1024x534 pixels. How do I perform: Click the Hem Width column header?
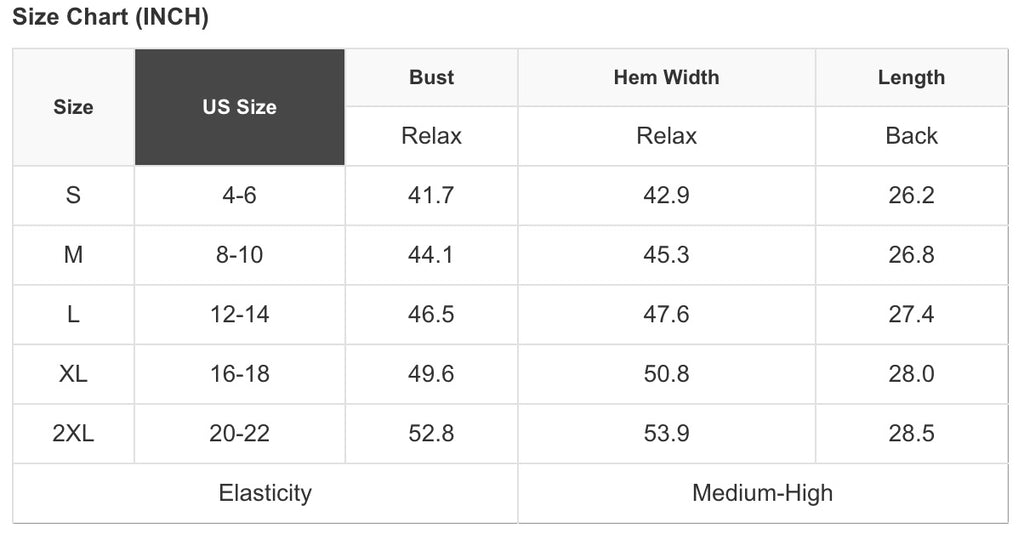tap(666, 77)
